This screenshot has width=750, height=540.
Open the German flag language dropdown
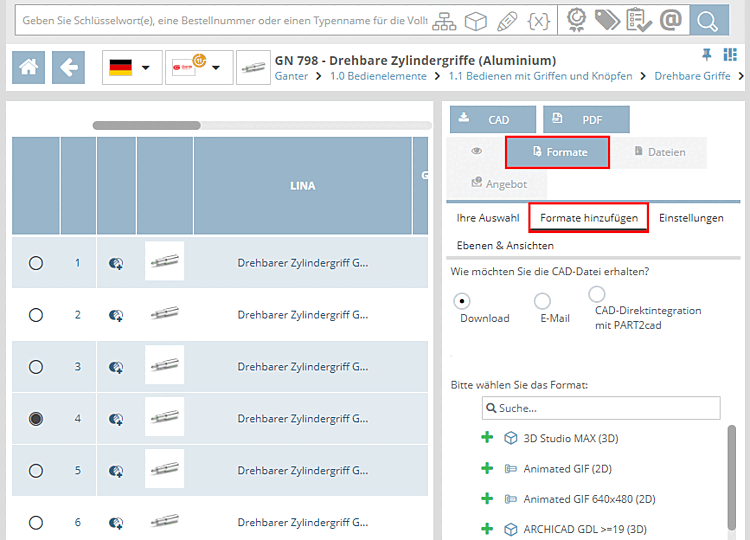pos(132,67)
